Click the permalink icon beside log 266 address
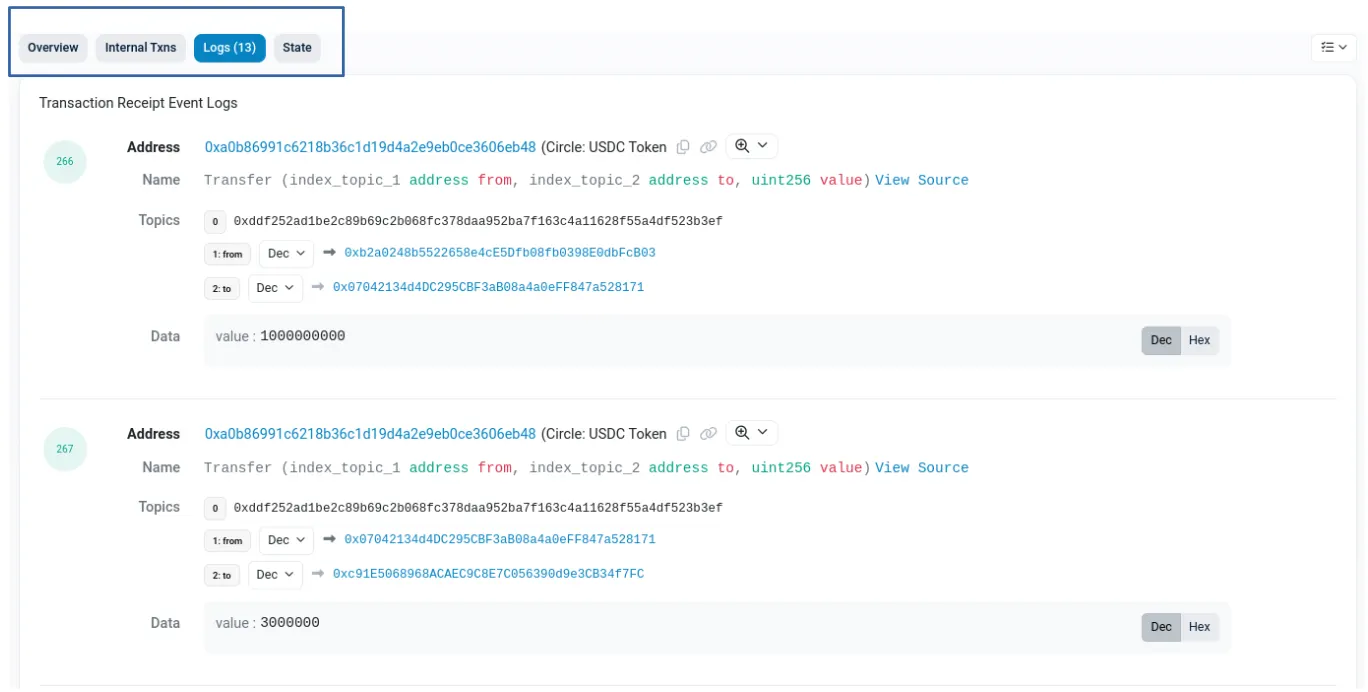Image resolution: width=1368 pixels, height=692 pixels. (708, 146)
